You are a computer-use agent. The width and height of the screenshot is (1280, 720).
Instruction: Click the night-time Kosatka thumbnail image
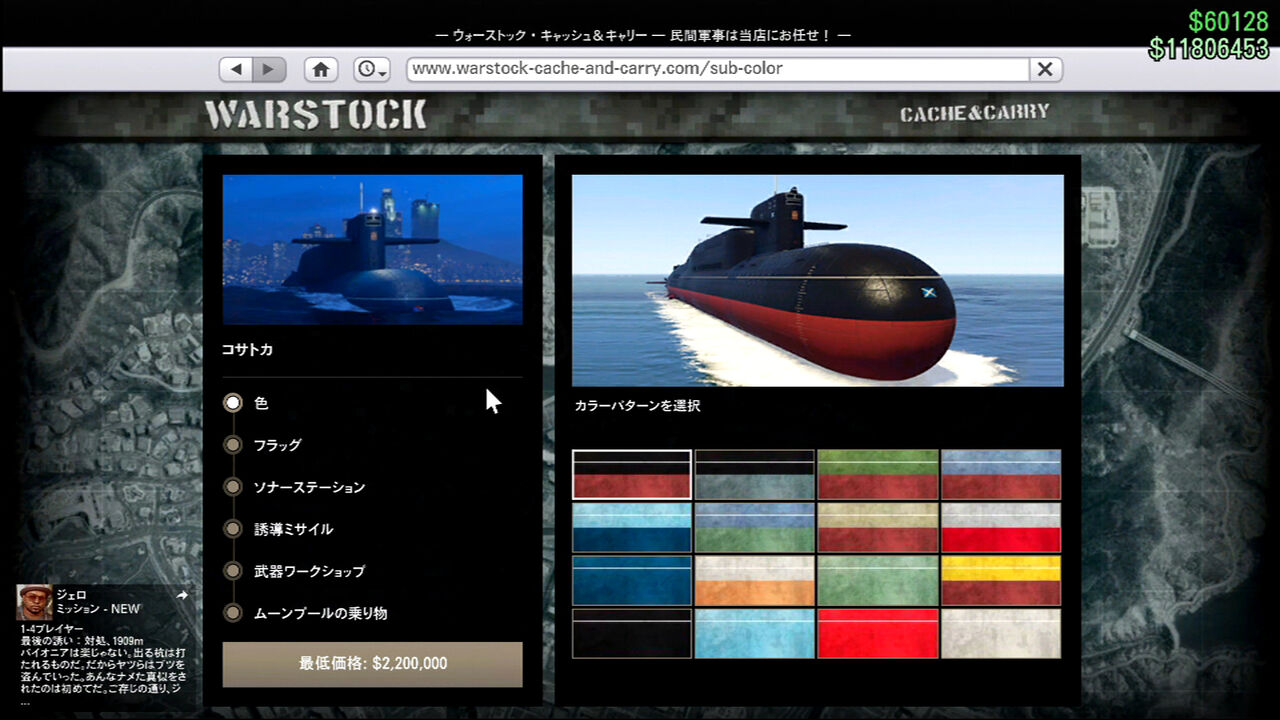point(372,249)
